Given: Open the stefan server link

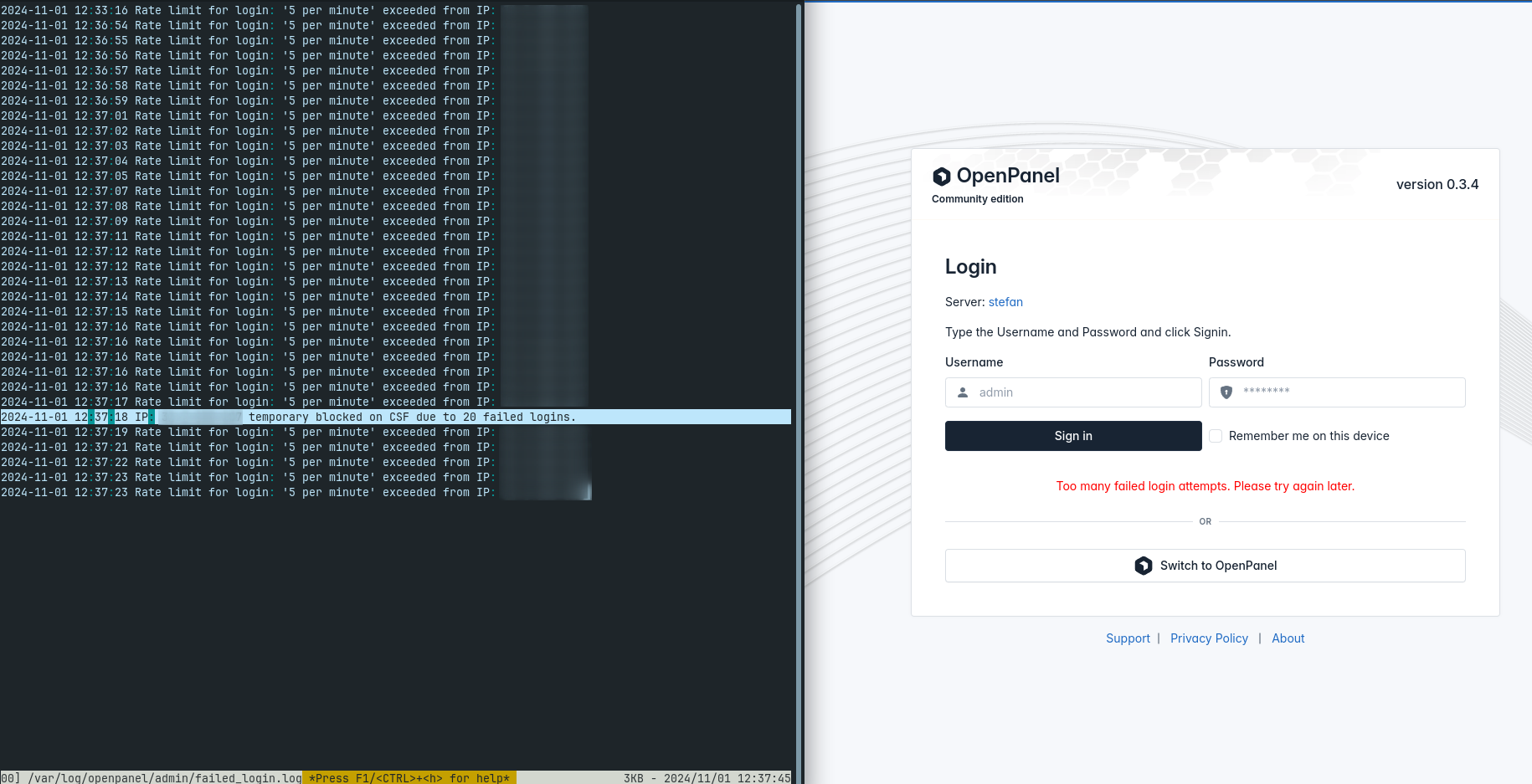Looking at the screenshot, I should click(1005, 302).
